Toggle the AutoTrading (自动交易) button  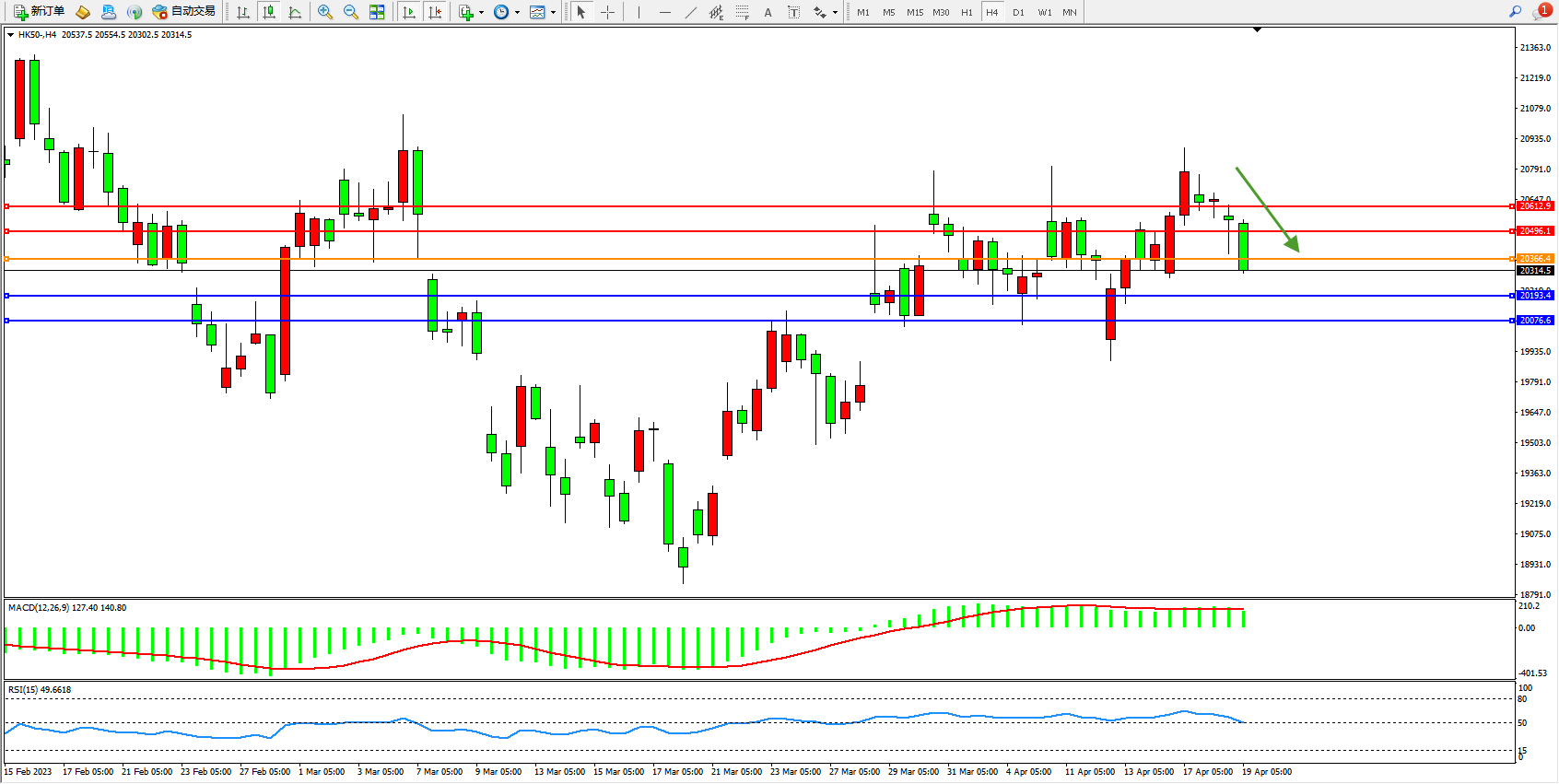click(183, 12)
